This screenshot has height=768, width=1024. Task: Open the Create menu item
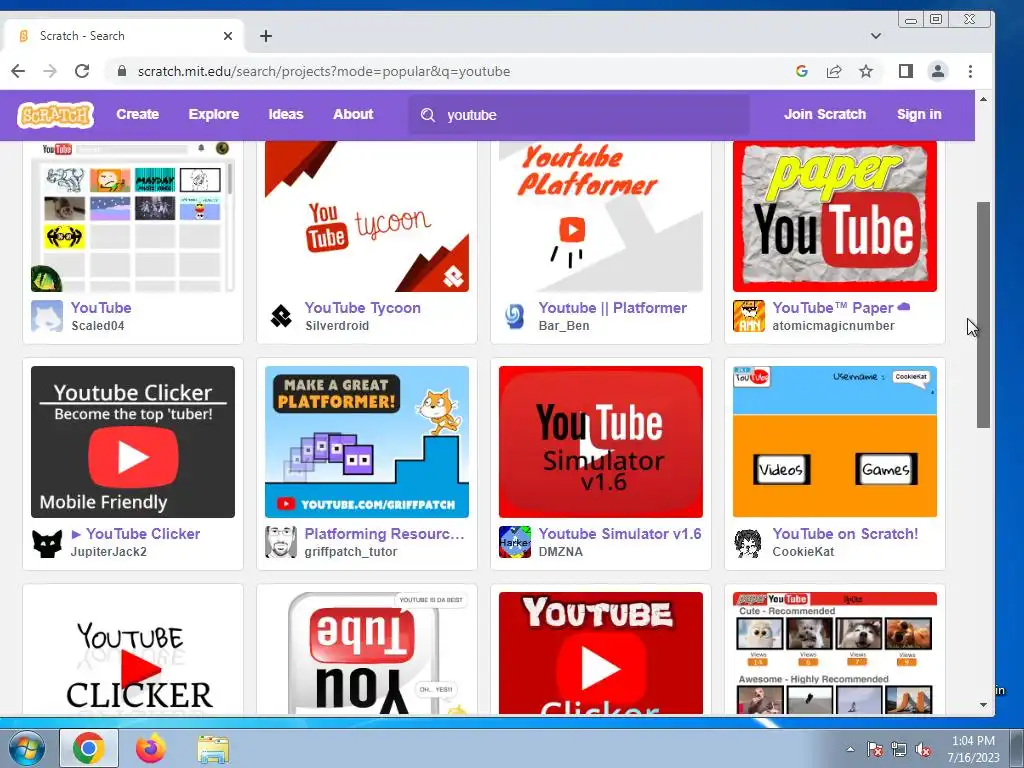tap(138, 114)
